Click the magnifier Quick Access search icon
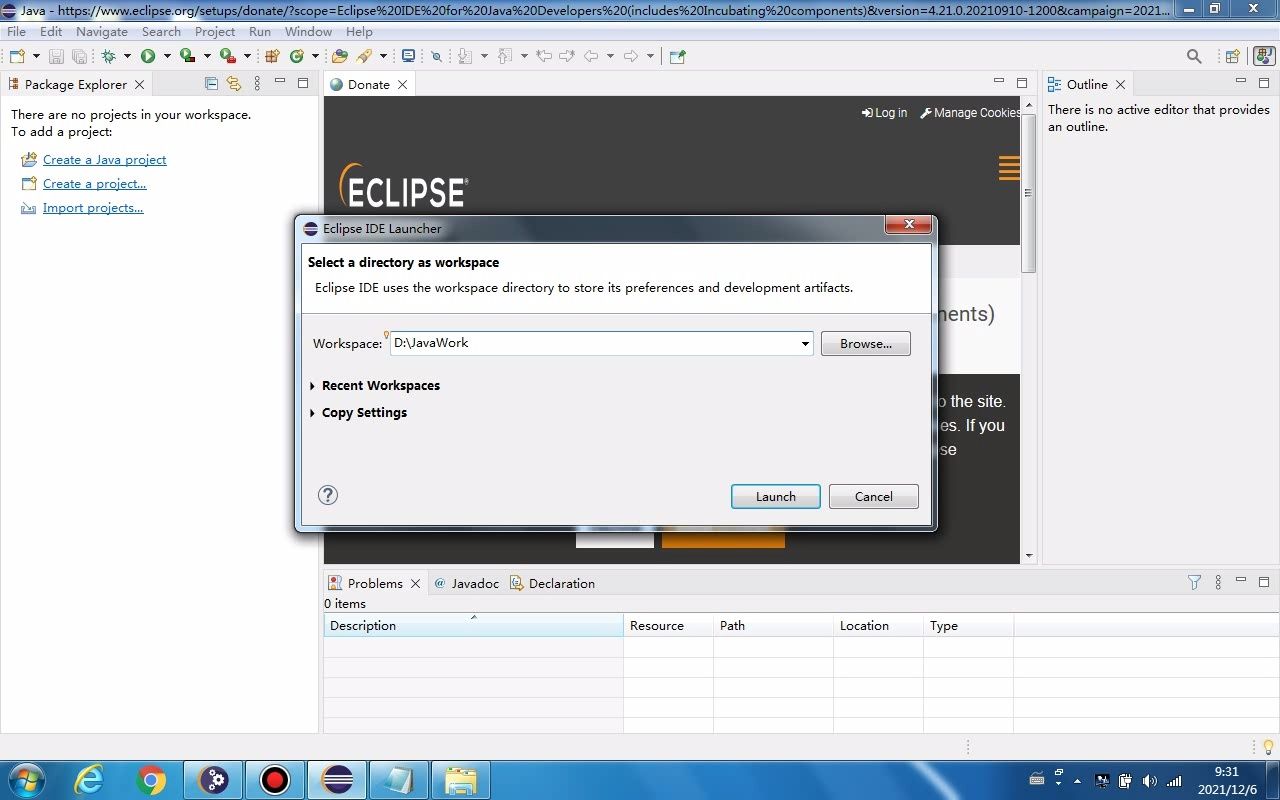 click(1194, 56)
